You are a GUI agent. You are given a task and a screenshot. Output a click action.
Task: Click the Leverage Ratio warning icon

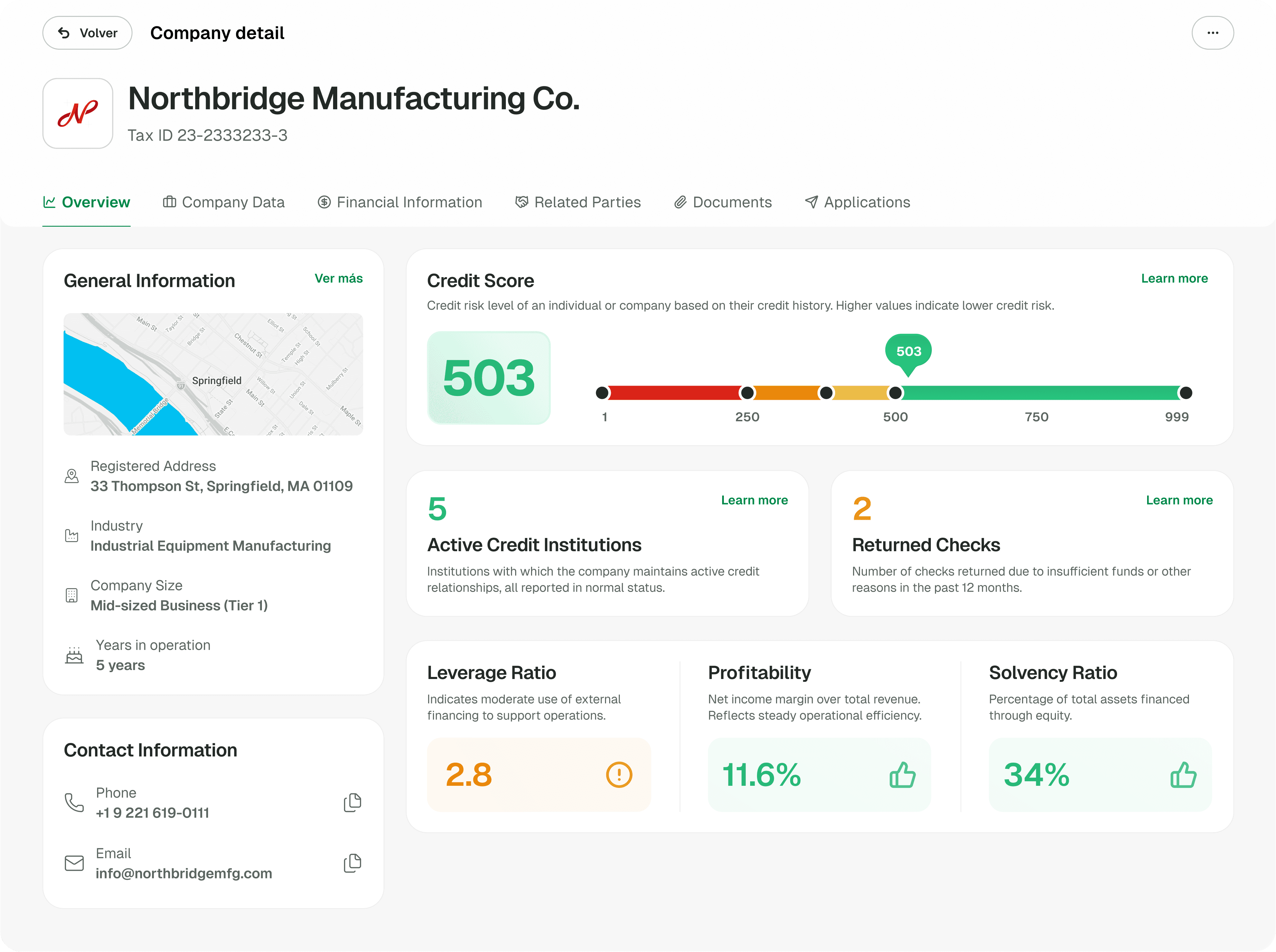pos(619,774)
